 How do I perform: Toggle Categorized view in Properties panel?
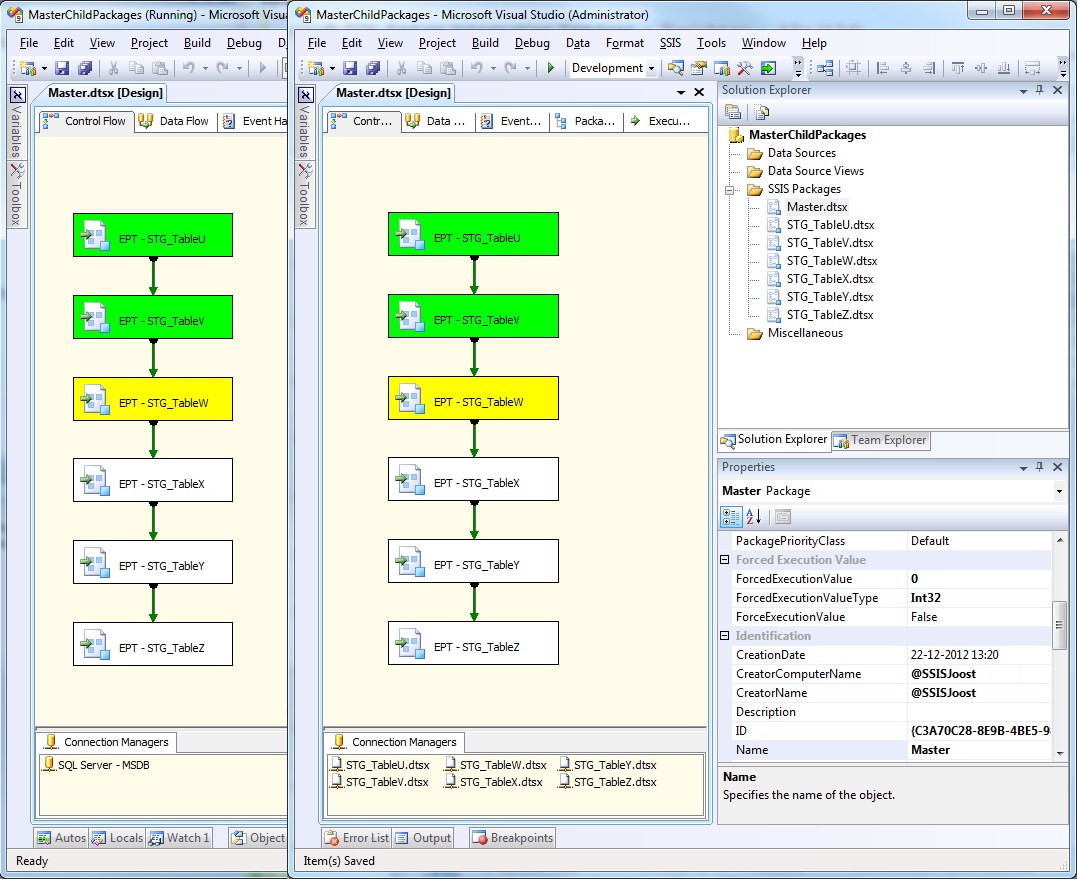[731, 517]
